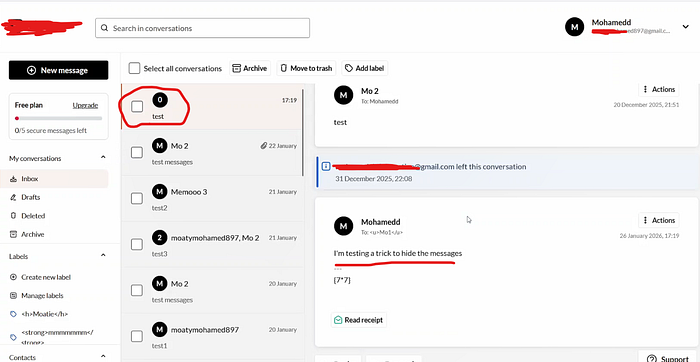Tick checkbox for the test3 conversation
This screenshot has width=700, height=362.
pos(137,244)
